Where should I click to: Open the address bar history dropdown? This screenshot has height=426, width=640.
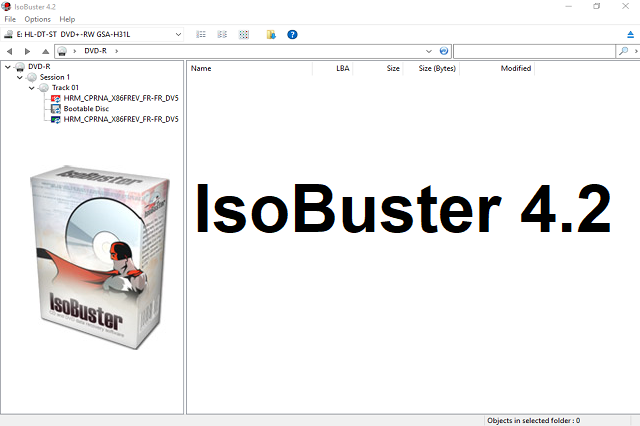[x=429, y=51]
